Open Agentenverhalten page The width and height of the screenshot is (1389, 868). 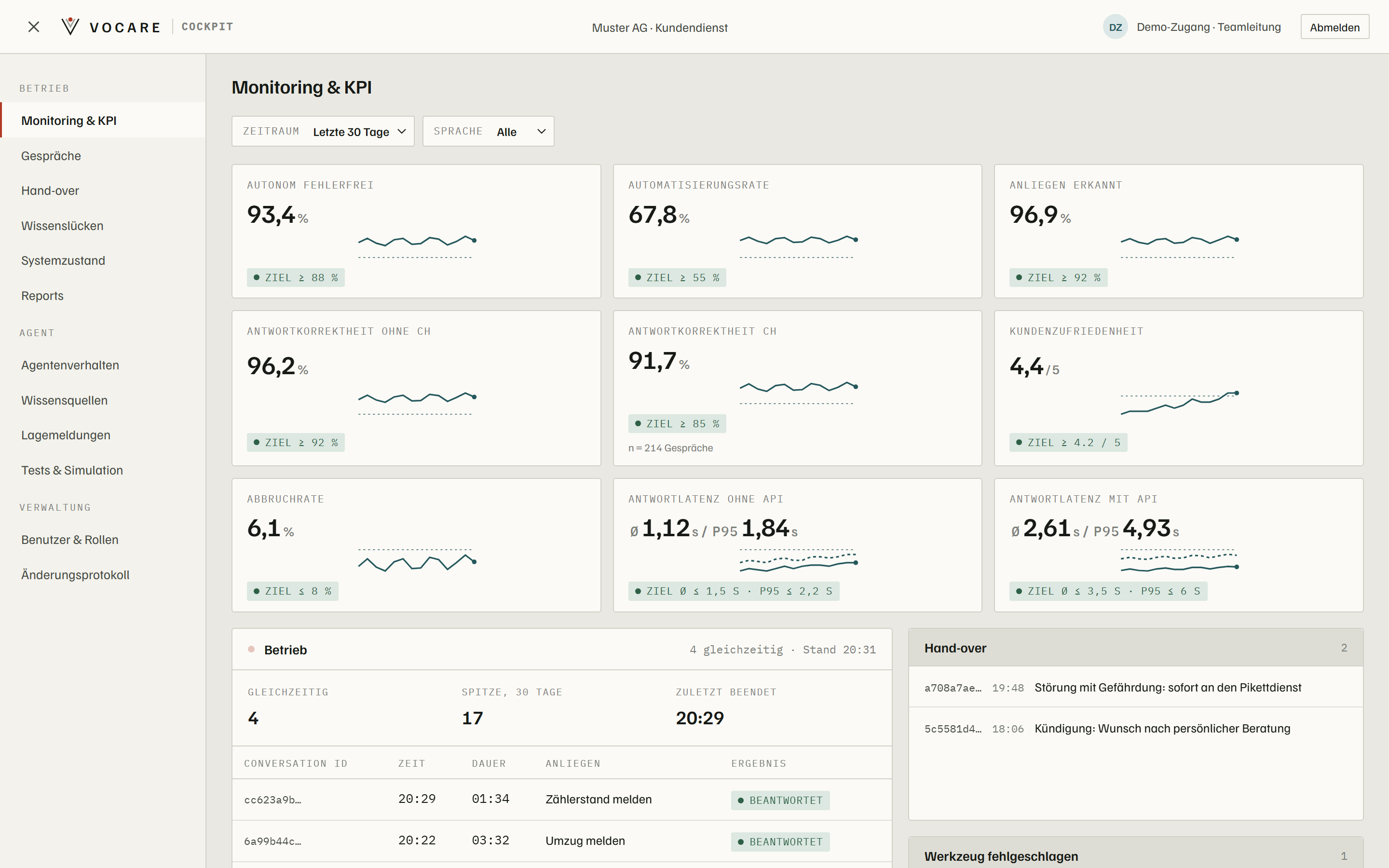click(x=103, y=365)
